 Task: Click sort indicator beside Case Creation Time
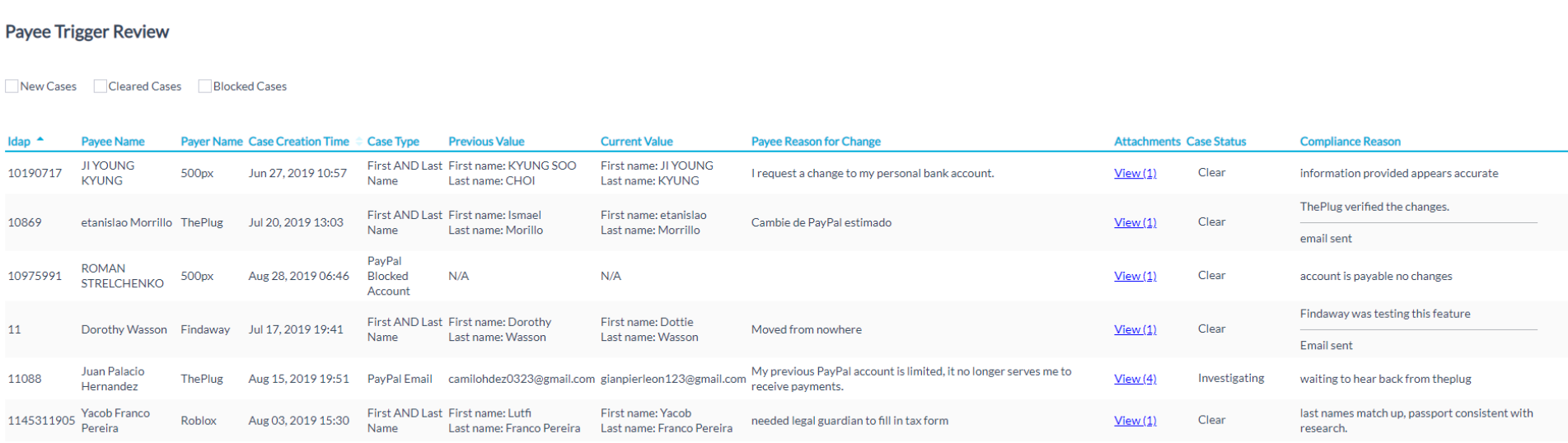tap(359, 142)
